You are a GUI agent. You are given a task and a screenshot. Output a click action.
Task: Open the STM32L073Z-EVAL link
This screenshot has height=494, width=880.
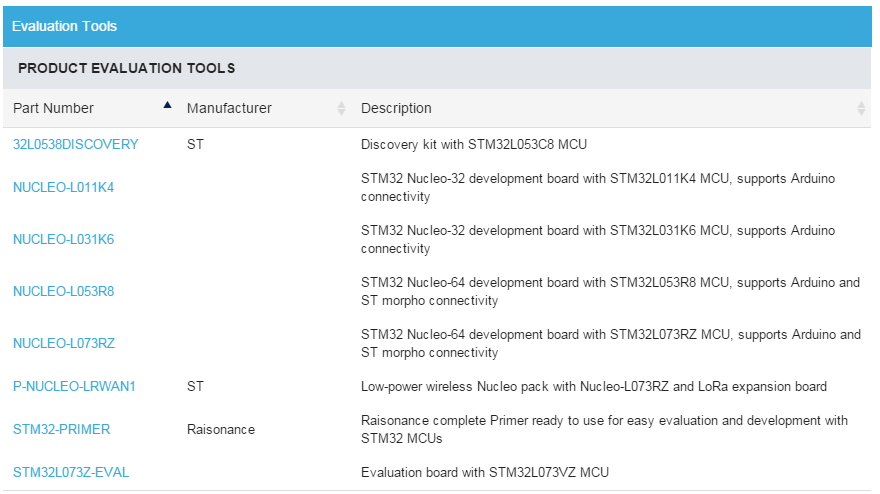point(71,473)
